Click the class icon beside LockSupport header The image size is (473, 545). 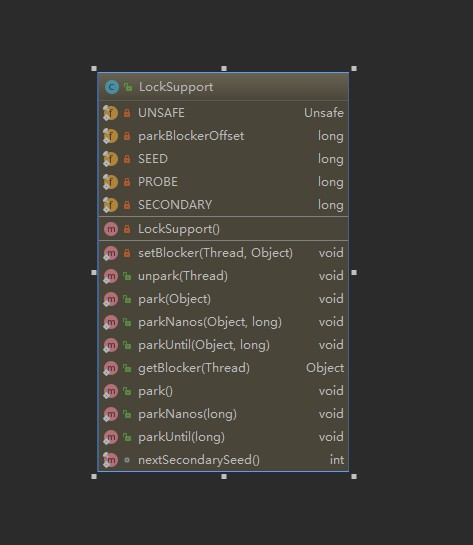[112, 87]
